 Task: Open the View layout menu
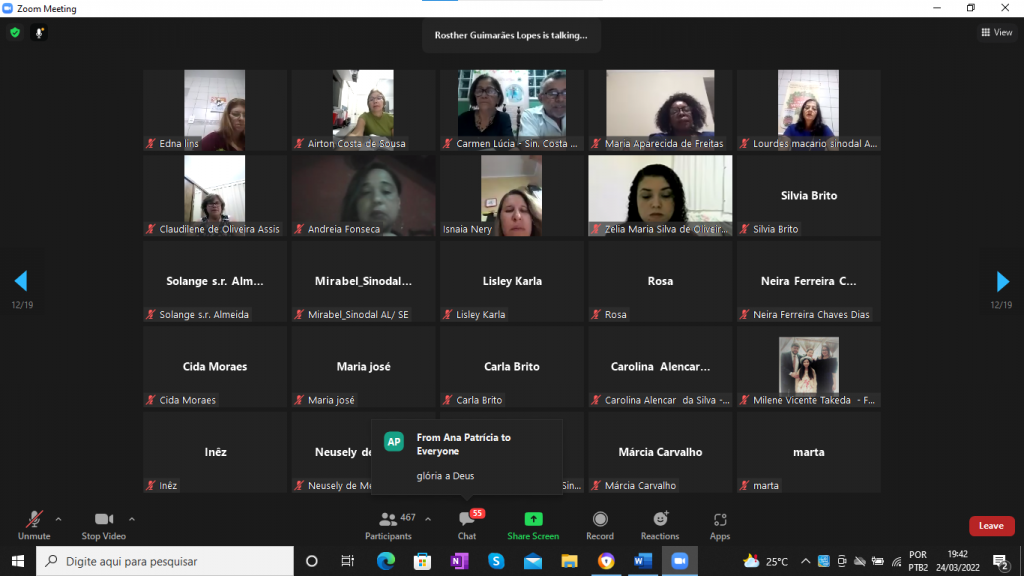tap(996, 32)
